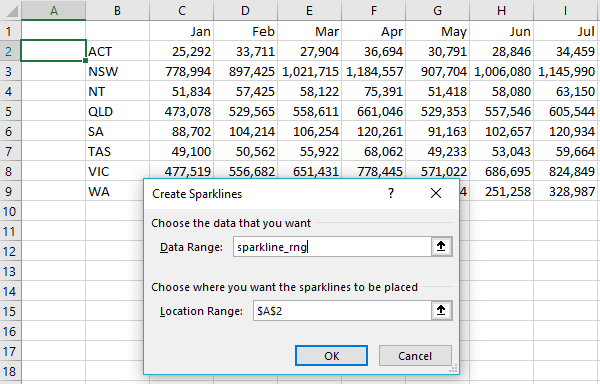Select row 9 header
Viewport: 600px width, 384px height.
click(10, 191)
